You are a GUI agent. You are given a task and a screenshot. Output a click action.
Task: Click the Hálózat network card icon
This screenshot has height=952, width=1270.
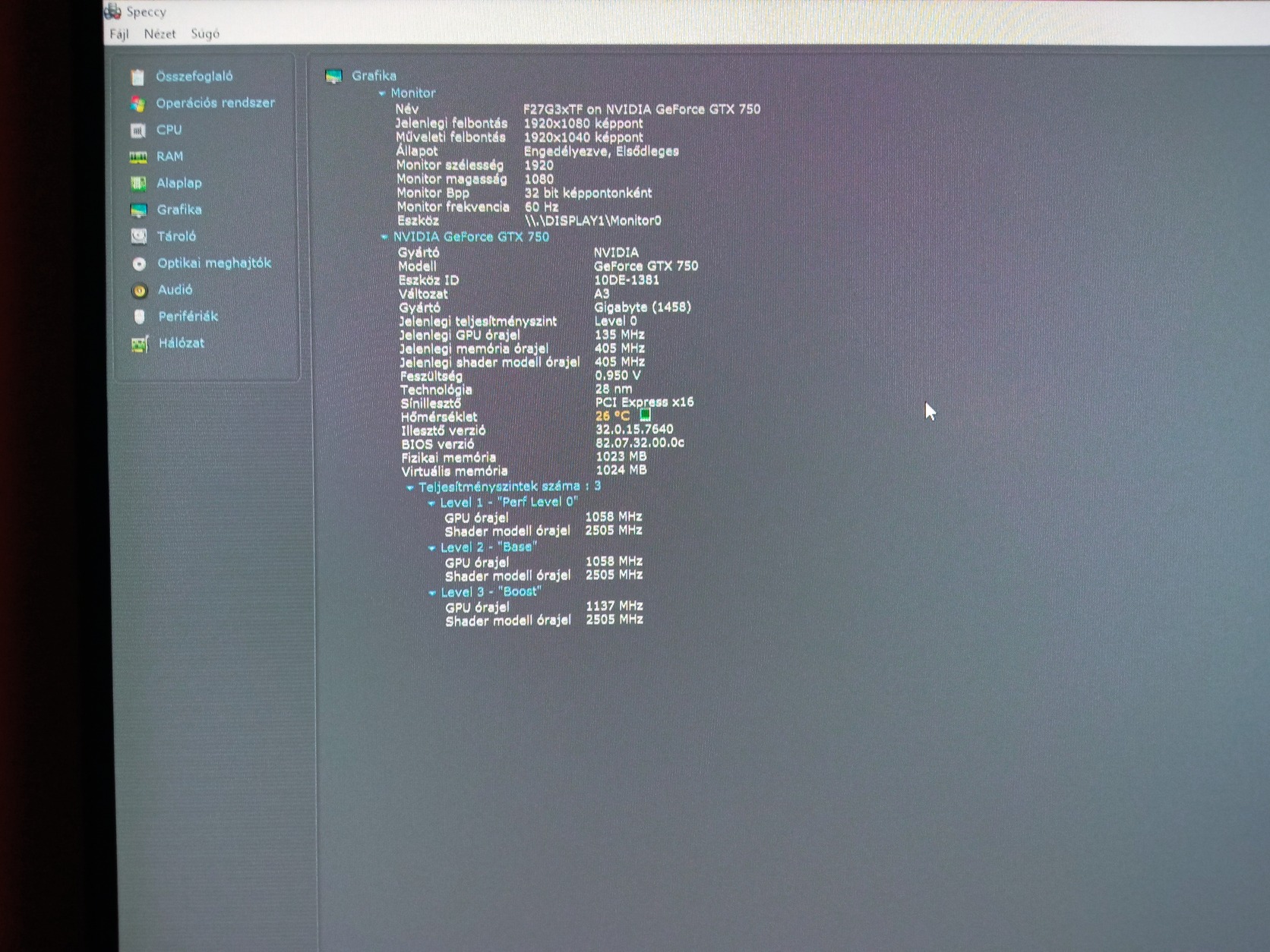point(140,344)
